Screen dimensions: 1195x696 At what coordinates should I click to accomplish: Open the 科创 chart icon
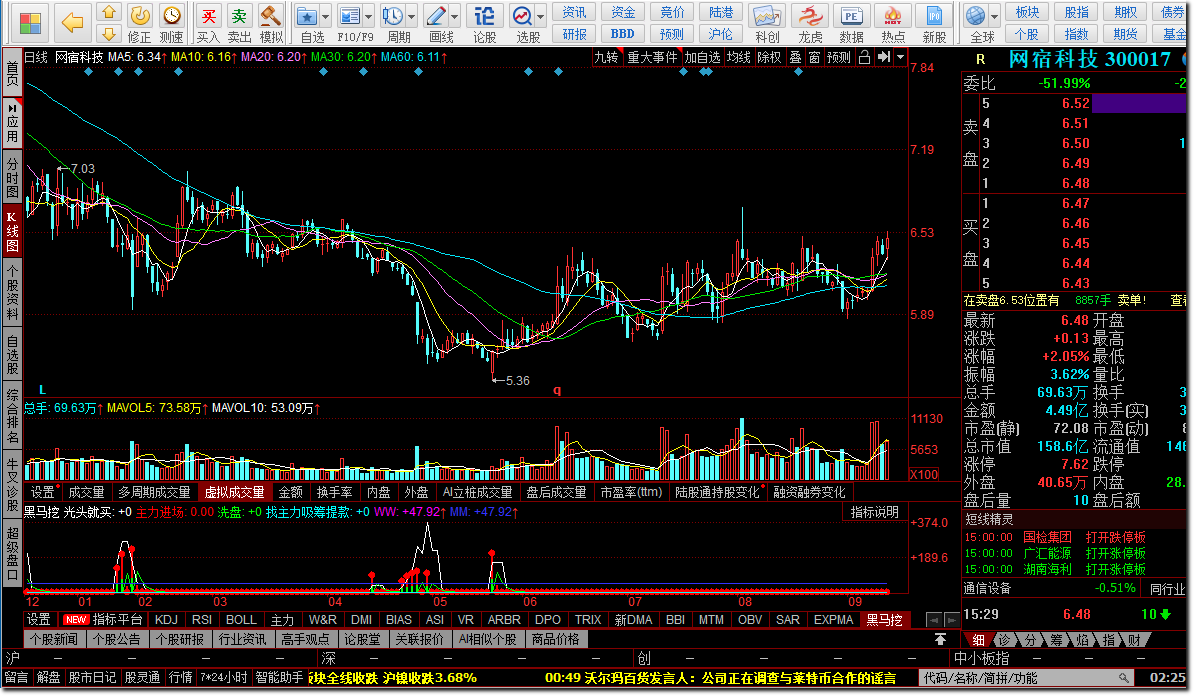point(767,16)
